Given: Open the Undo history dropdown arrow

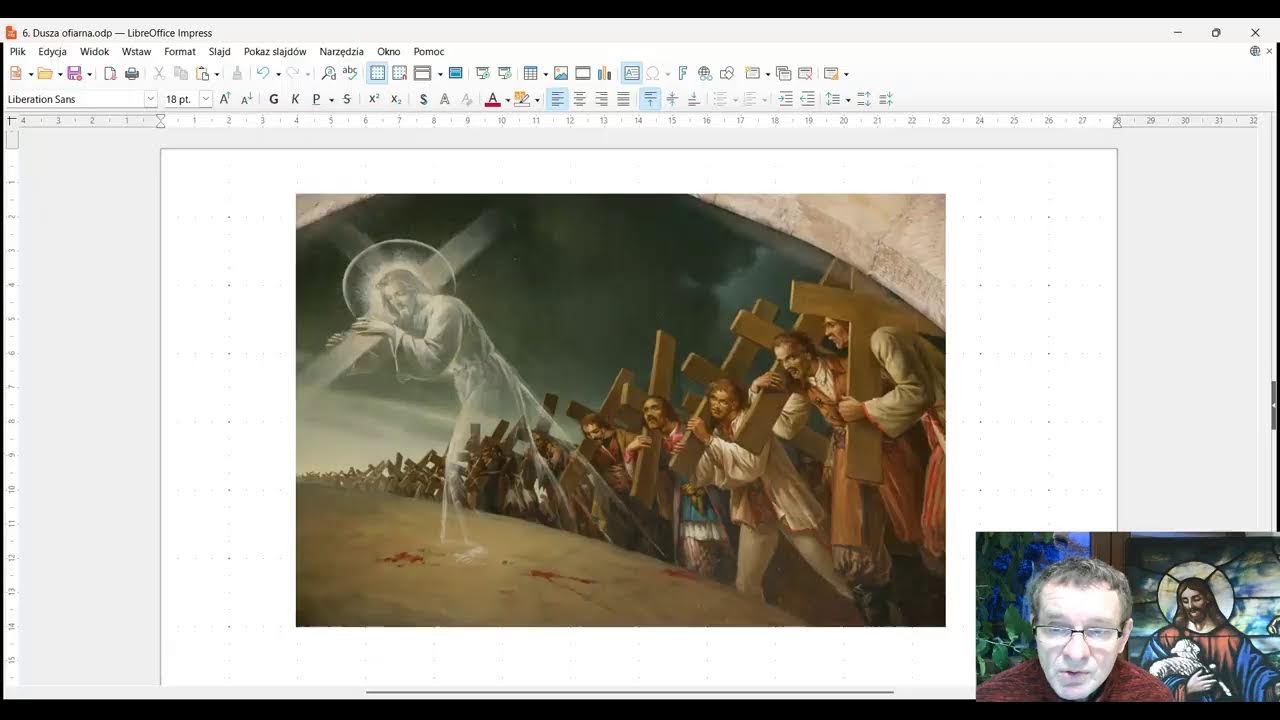Looking at the screenshot, I should pos(278,74).
